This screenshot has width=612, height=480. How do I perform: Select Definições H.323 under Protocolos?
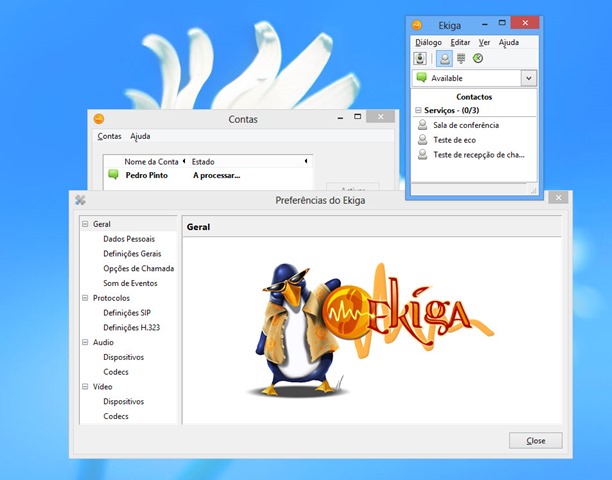click(x=132, y=327)
